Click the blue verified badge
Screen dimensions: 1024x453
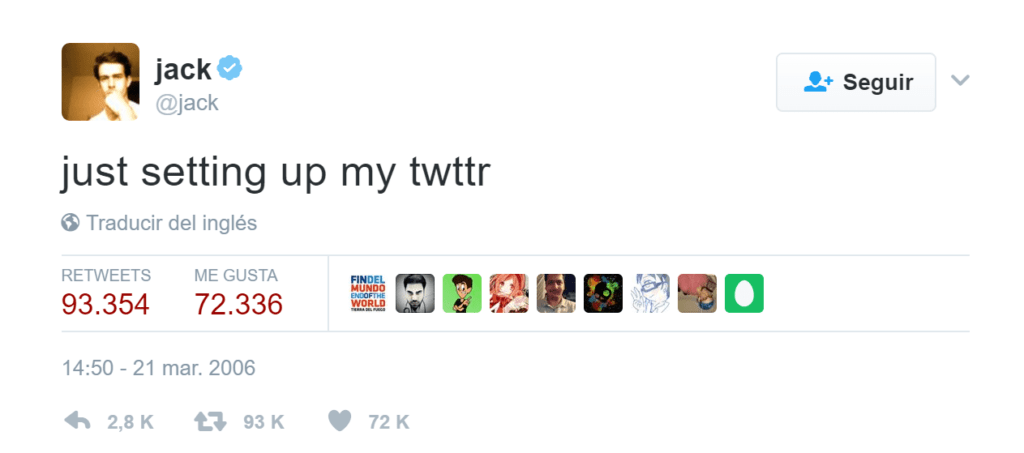tap(231, 69)
